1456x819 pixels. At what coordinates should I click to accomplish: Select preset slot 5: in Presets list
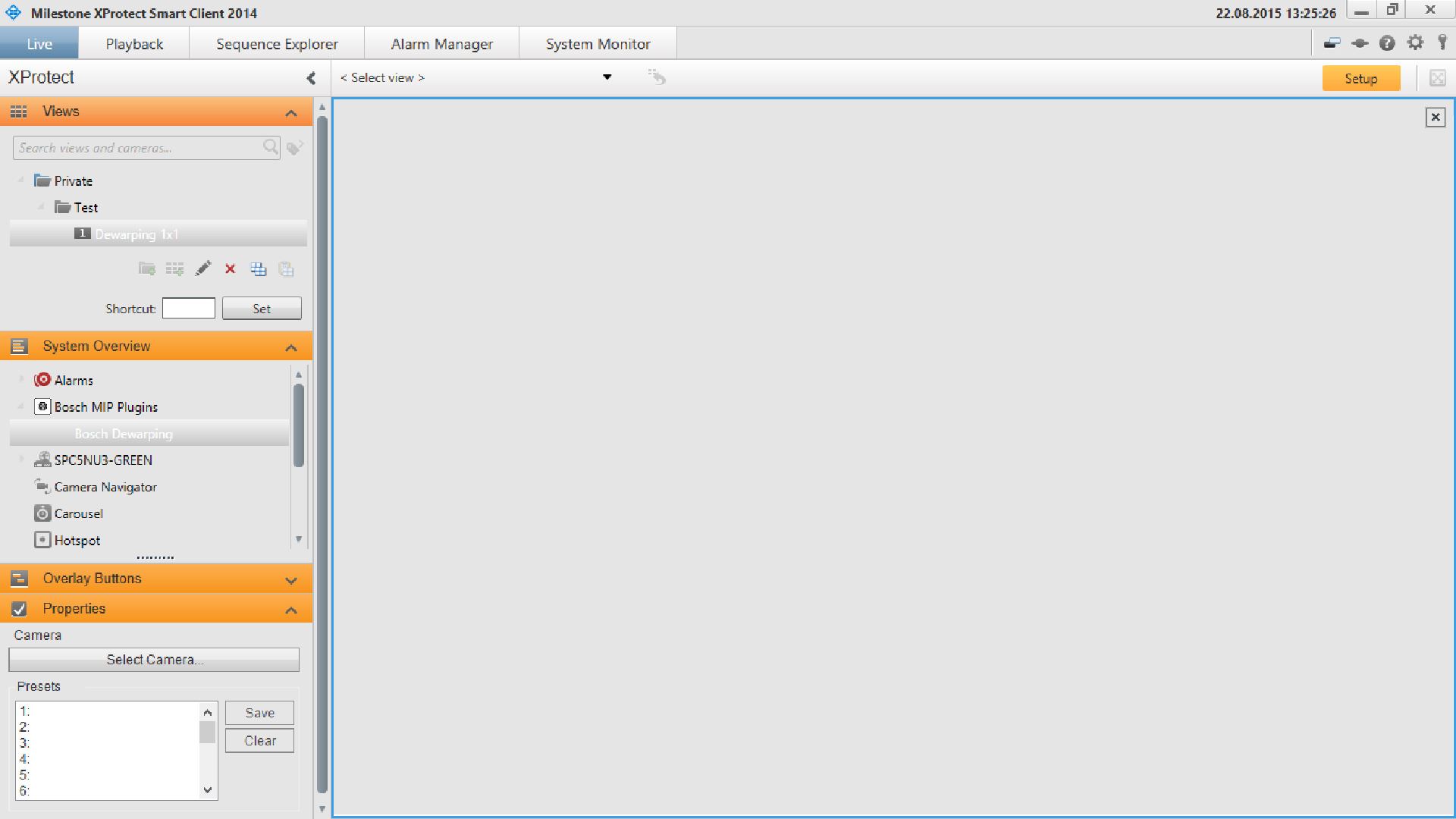(x=108, y=775)
